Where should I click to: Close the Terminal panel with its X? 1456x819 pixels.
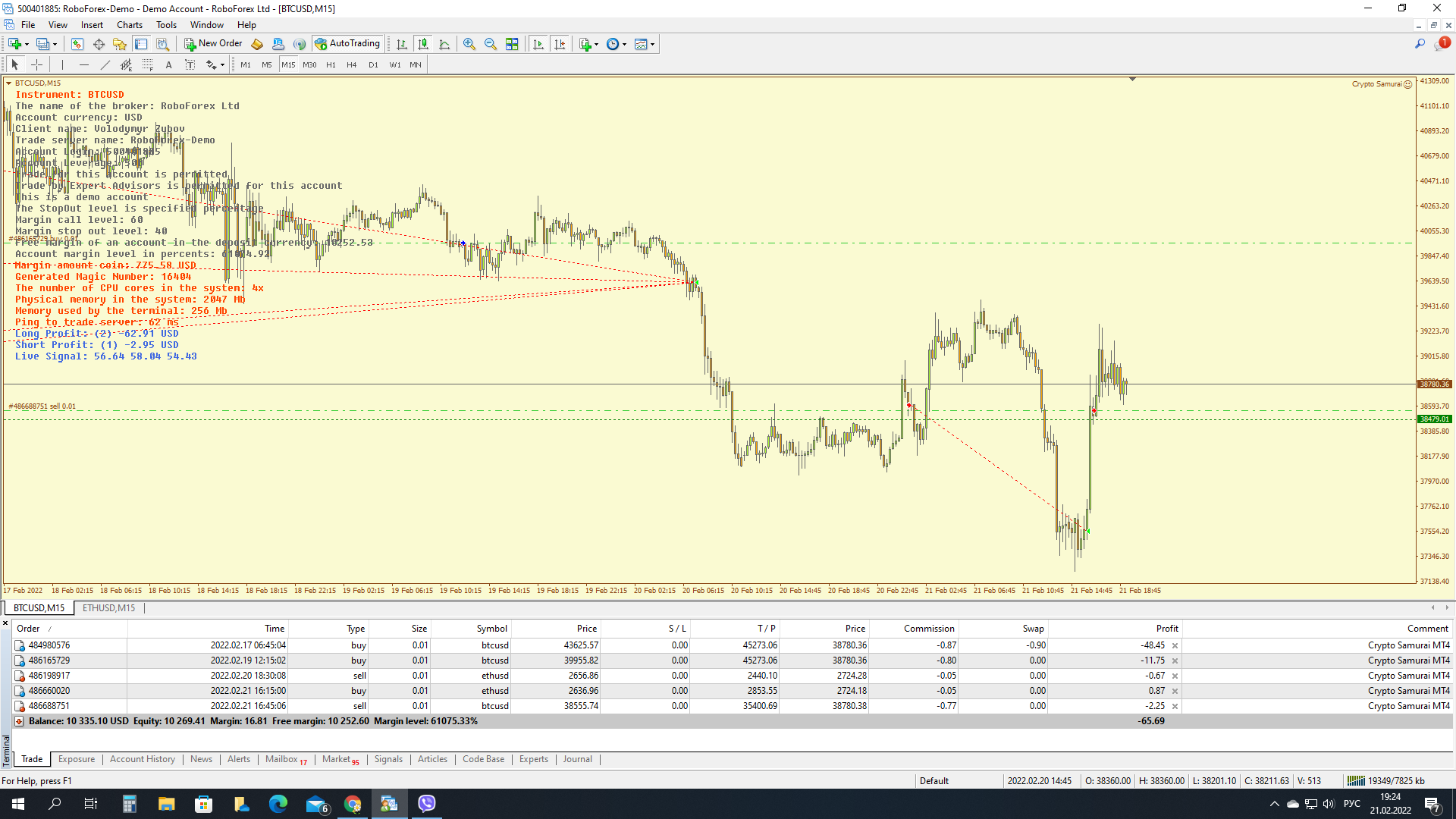5,623
